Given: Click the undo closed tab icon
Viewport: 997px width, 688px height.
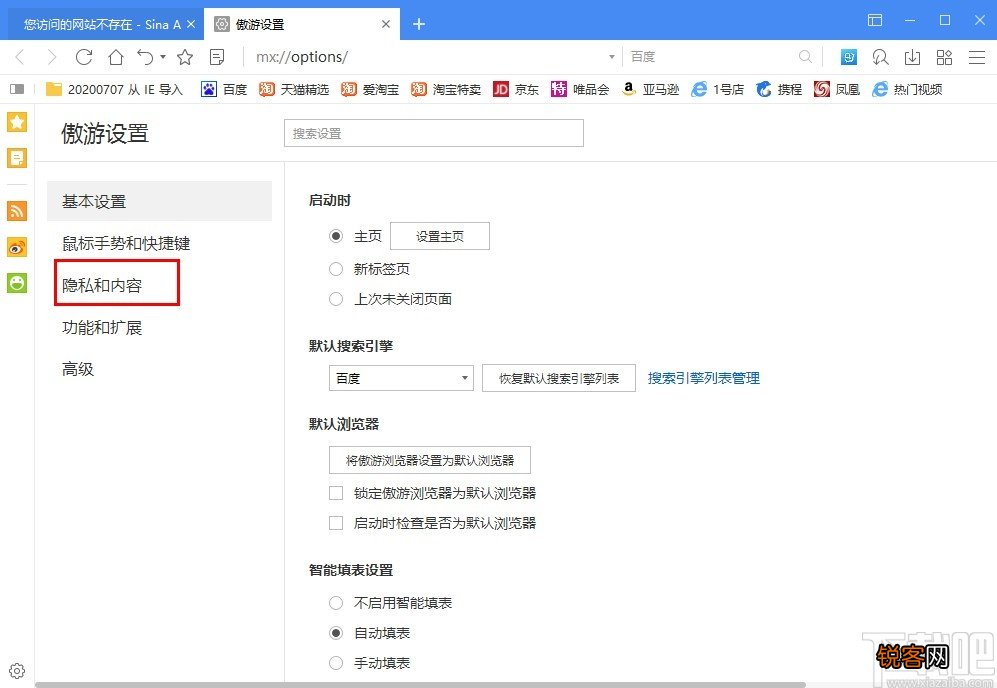Looking at the screenshot, I should click(146, 57).
